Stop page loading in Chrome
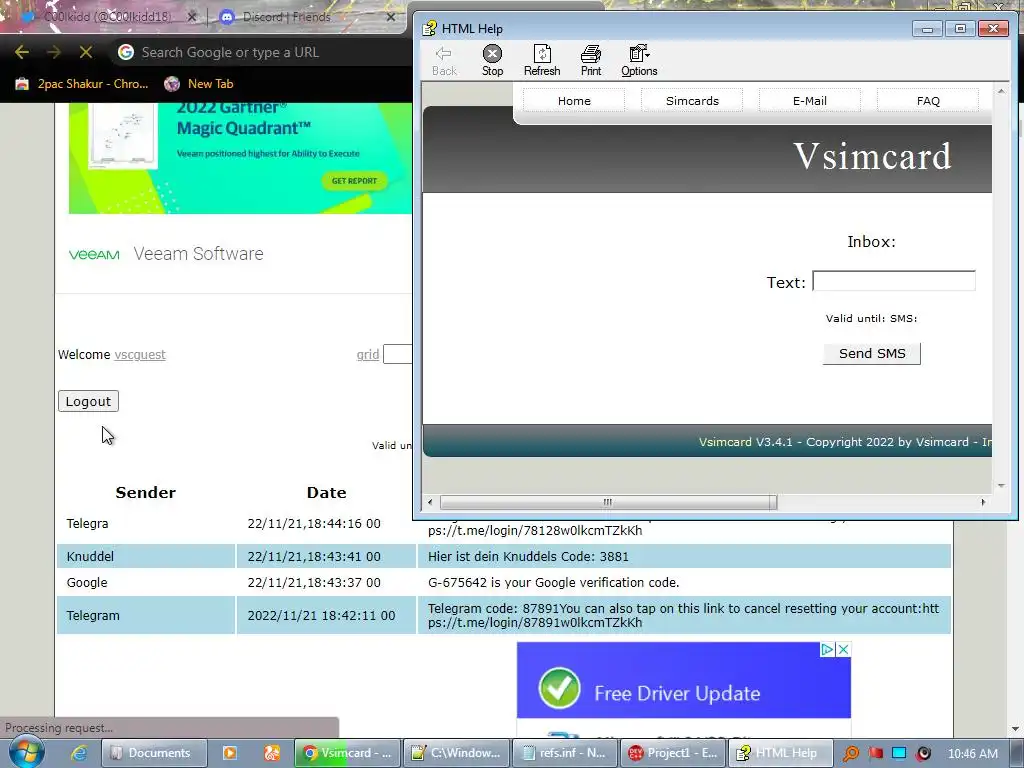Screen dimensions: 1024x768 [x=86, y=52]
